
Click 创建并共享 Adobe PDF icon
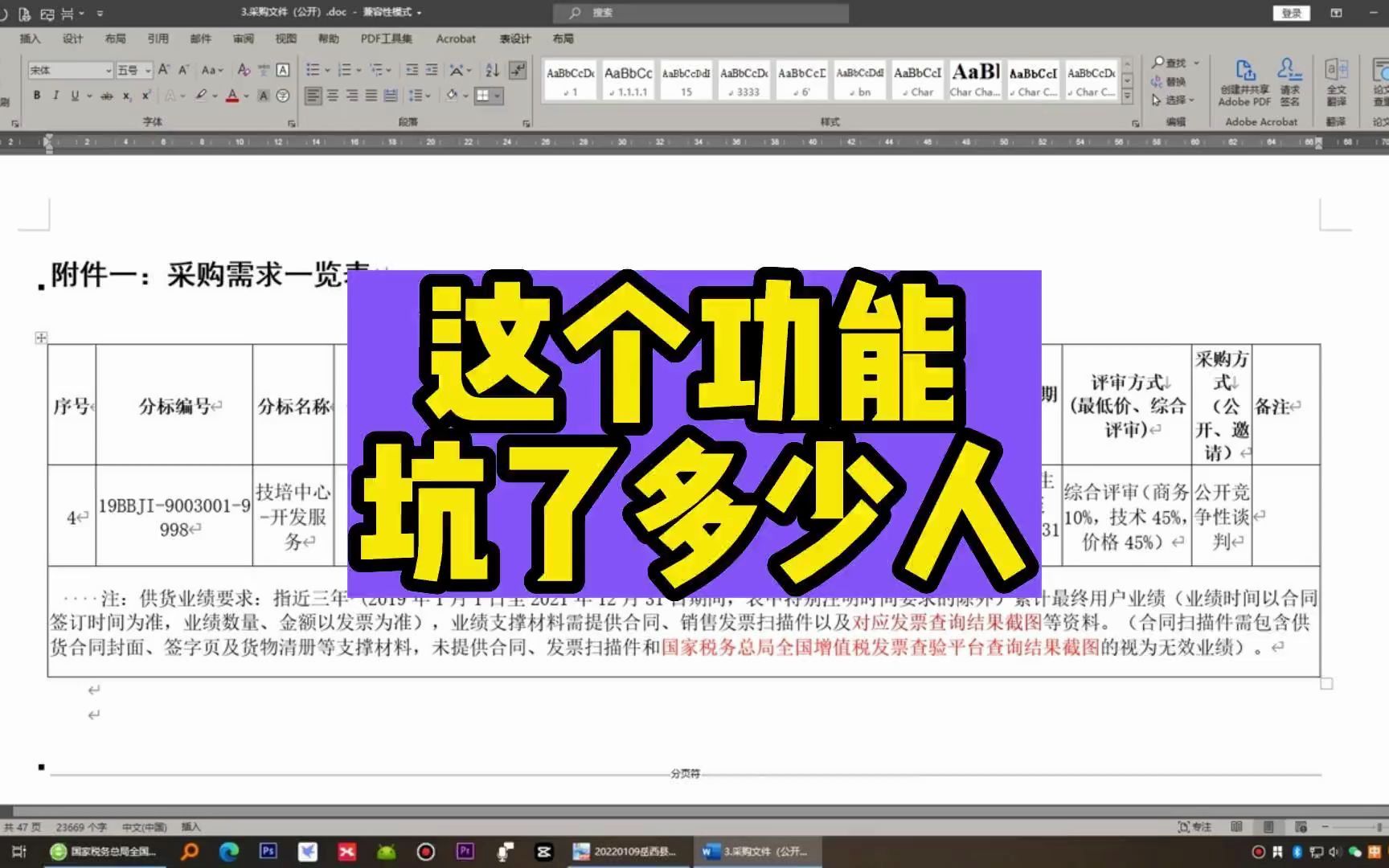click(x=1244, y=80)
